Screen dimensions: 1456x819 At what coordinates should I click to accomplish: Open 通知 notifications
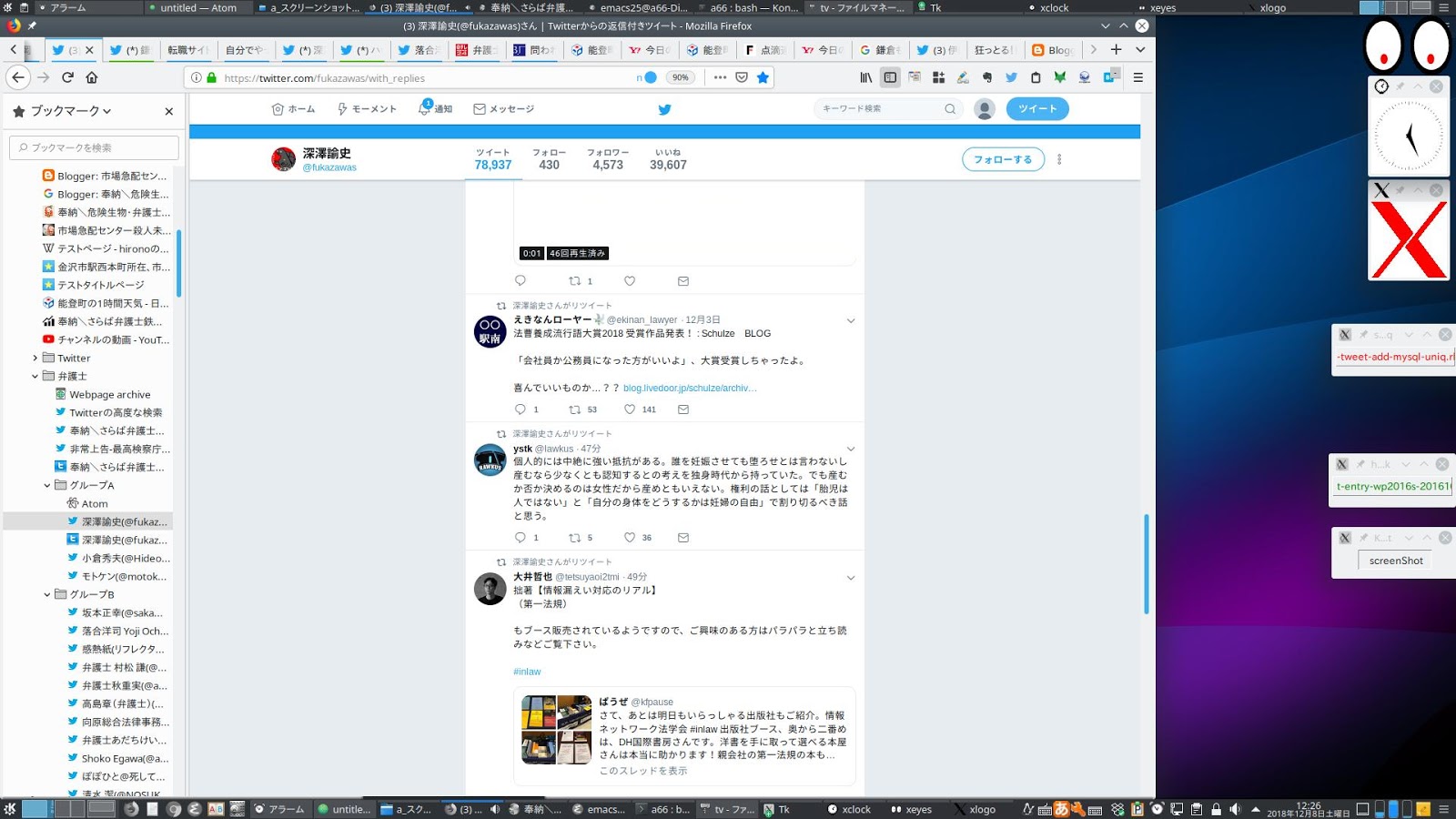[x=436, y=109]
